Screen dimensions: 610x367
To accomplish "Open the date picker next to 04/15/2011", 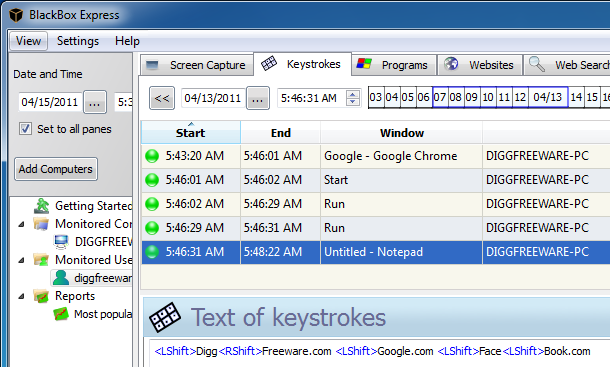I will (95, 102).
